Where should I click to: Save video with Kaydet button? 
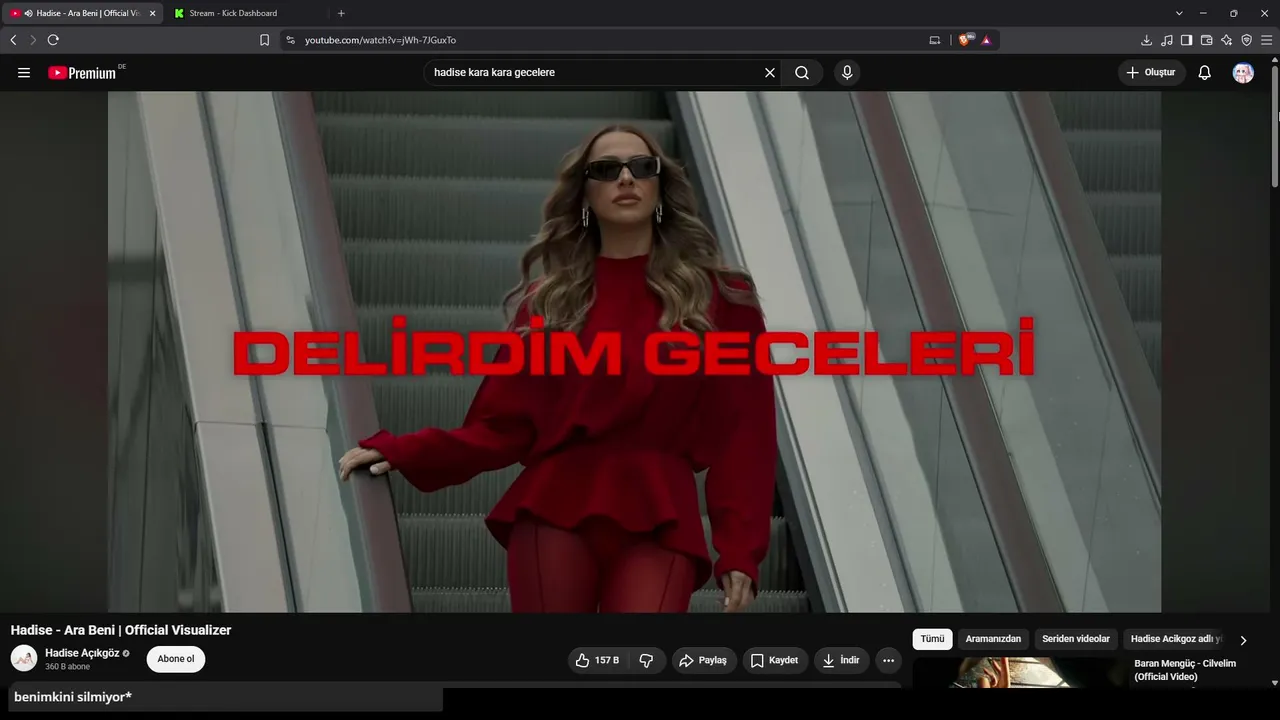coord(775,660)
